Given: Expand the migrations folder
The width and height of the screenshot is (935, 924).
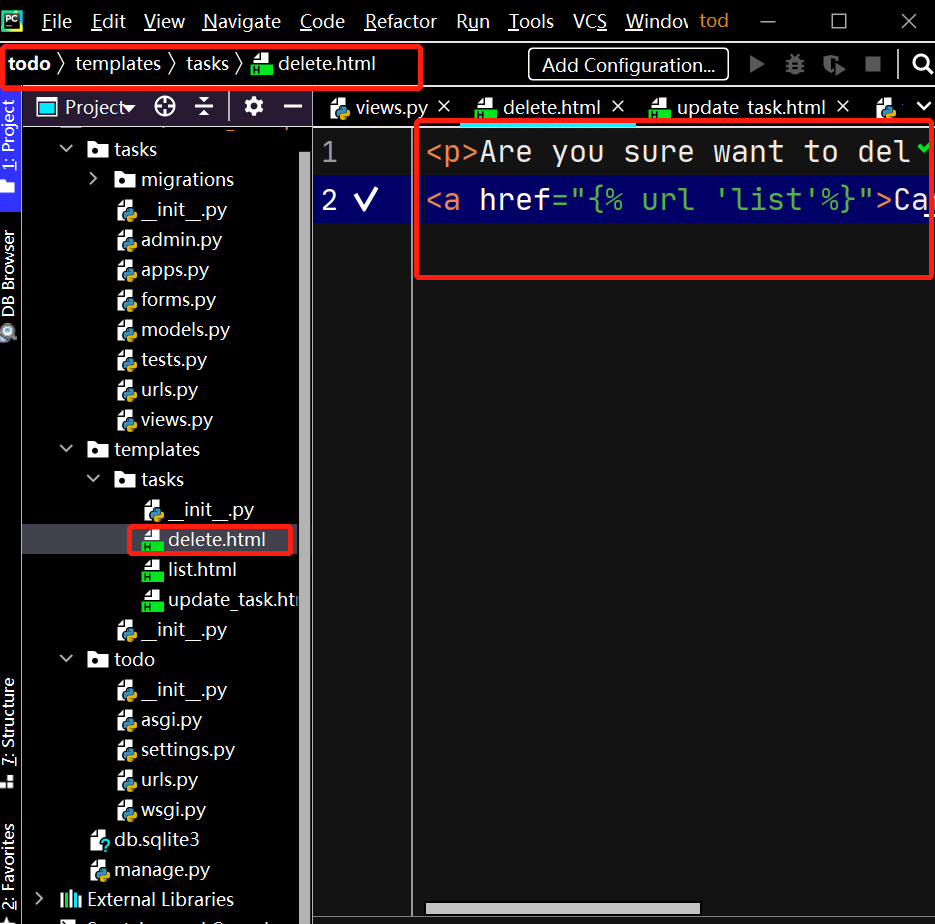Looking at the screenshot, I should [x=93, y=179].
